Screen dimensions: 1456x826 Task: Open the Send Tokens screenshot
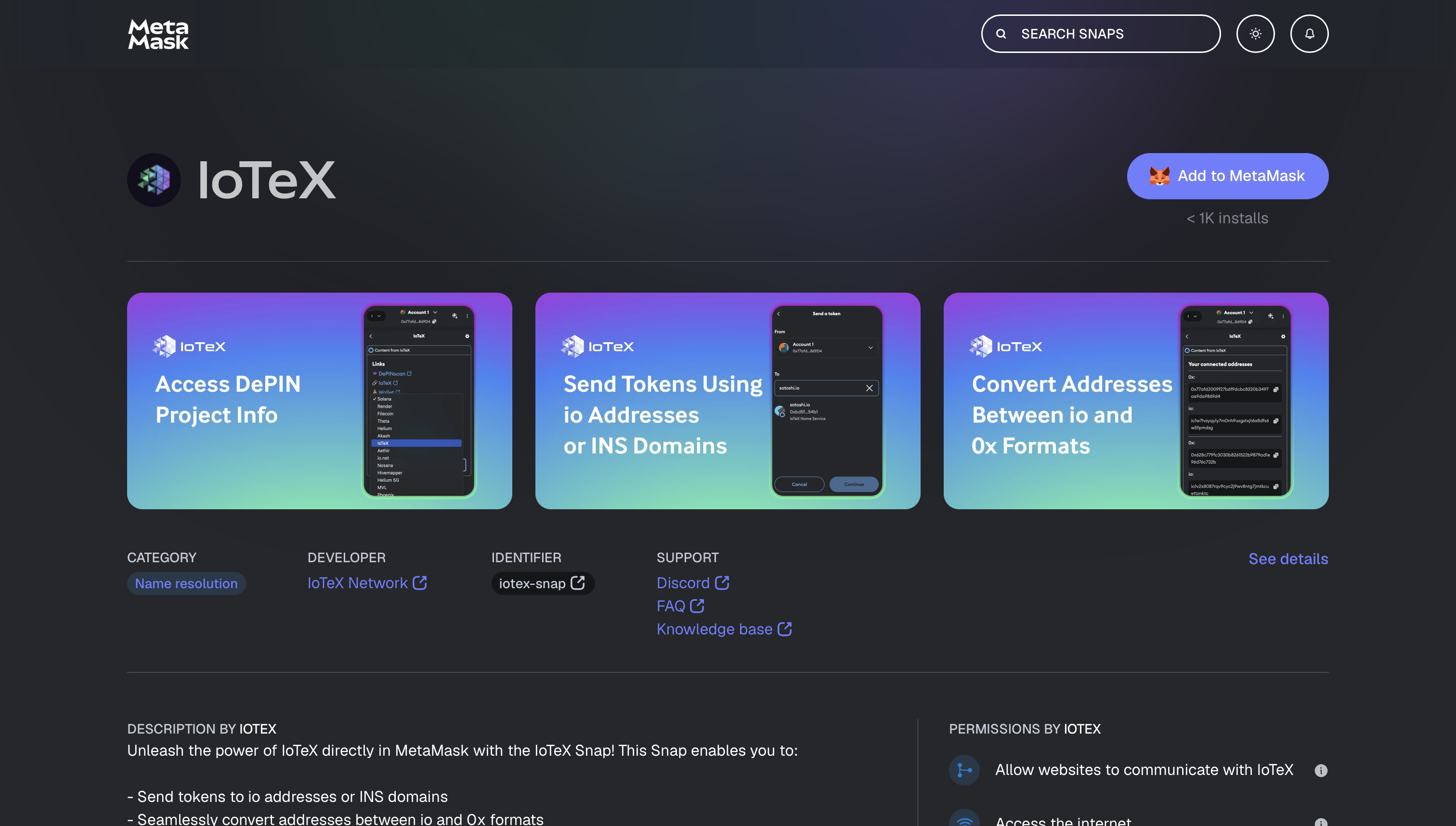pyautogui.click(x=728, y=400)
